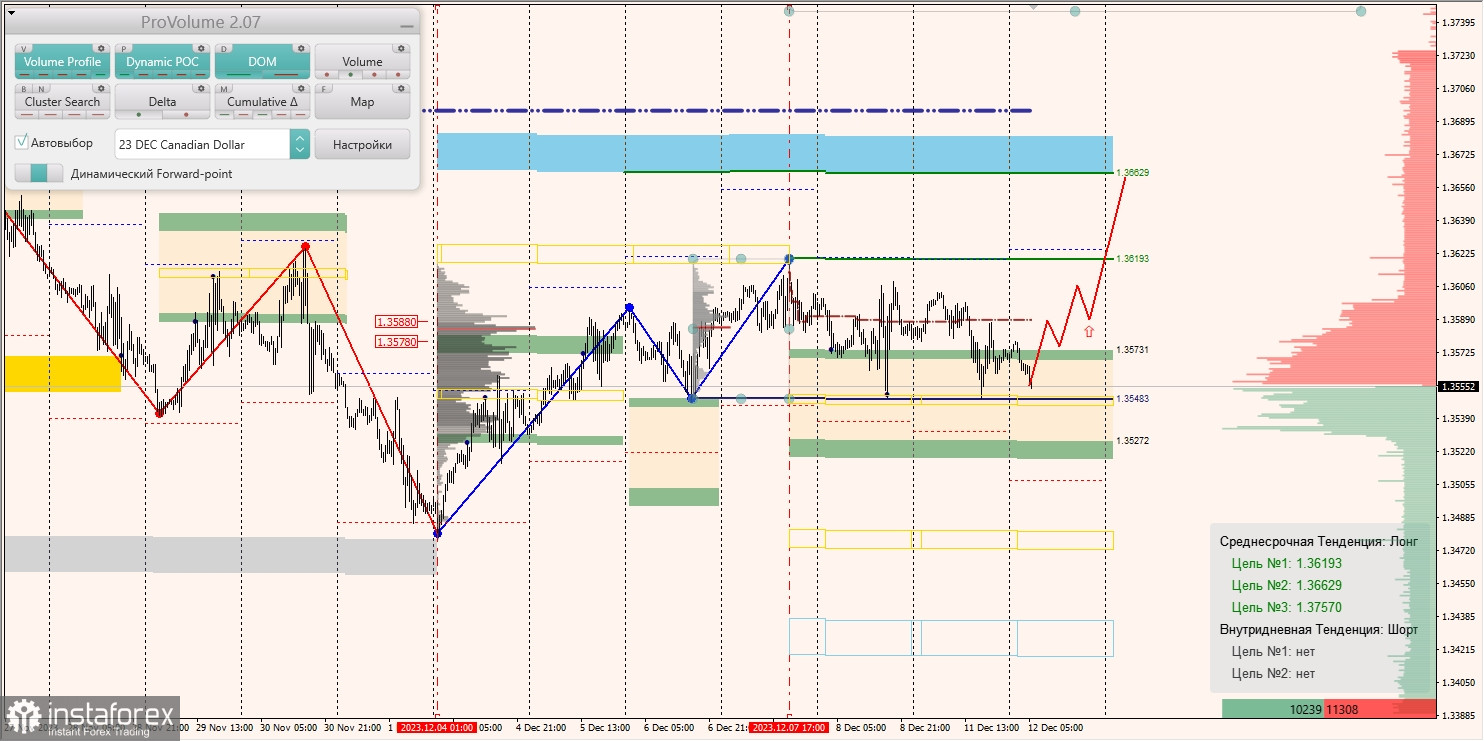This screenshot has width=1484, height=741.
Task: Select the 2023.12.04 01:00 date marker
Action: (437, 728)
